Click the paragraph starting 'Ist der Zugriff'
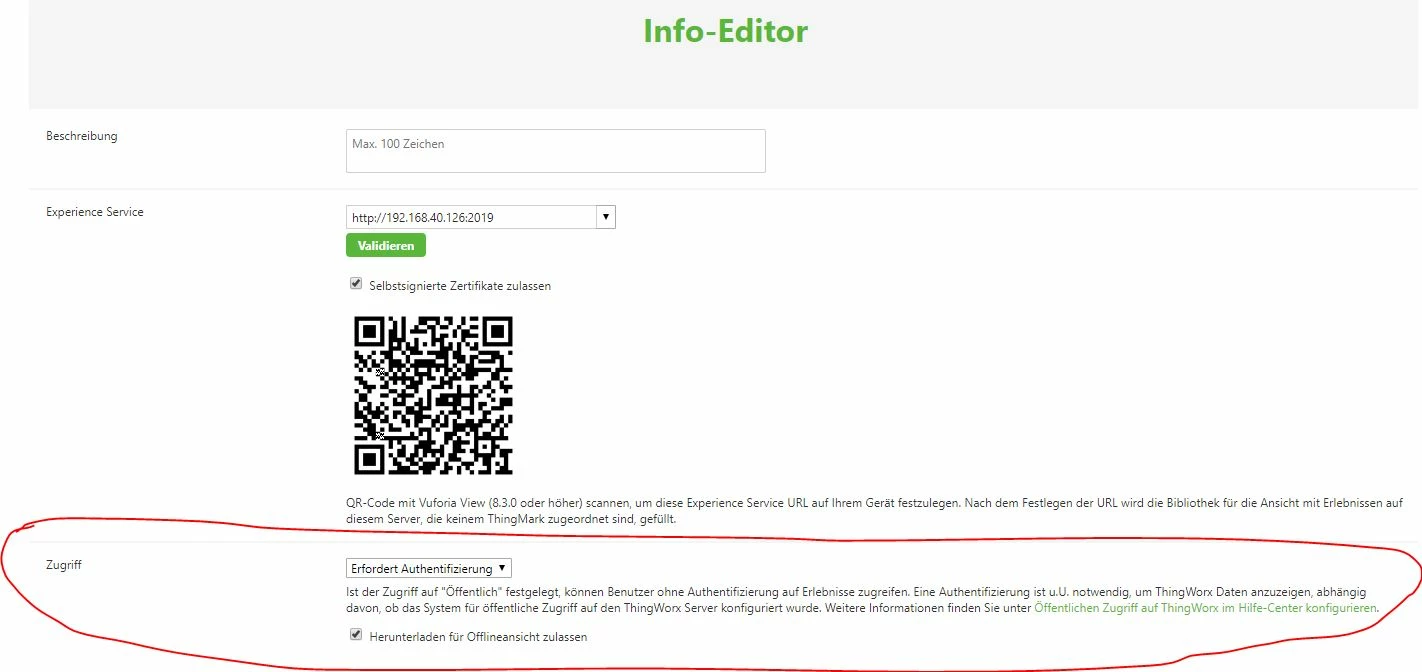The image size is (1422, 672). pyautogui.click(x=863, y=600)
